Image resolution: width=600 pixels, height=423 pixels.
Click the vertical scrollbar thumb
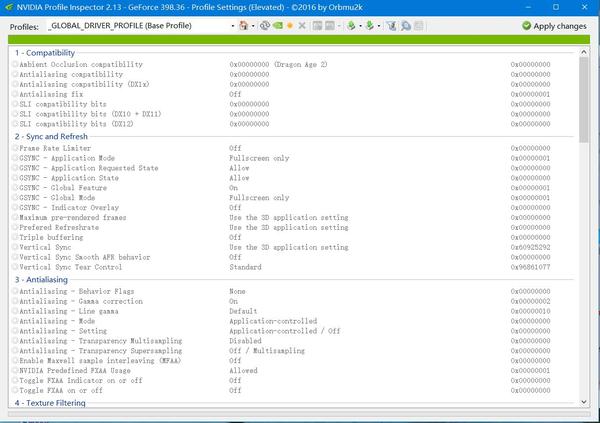pyautogui.click(x=584, y=100)
